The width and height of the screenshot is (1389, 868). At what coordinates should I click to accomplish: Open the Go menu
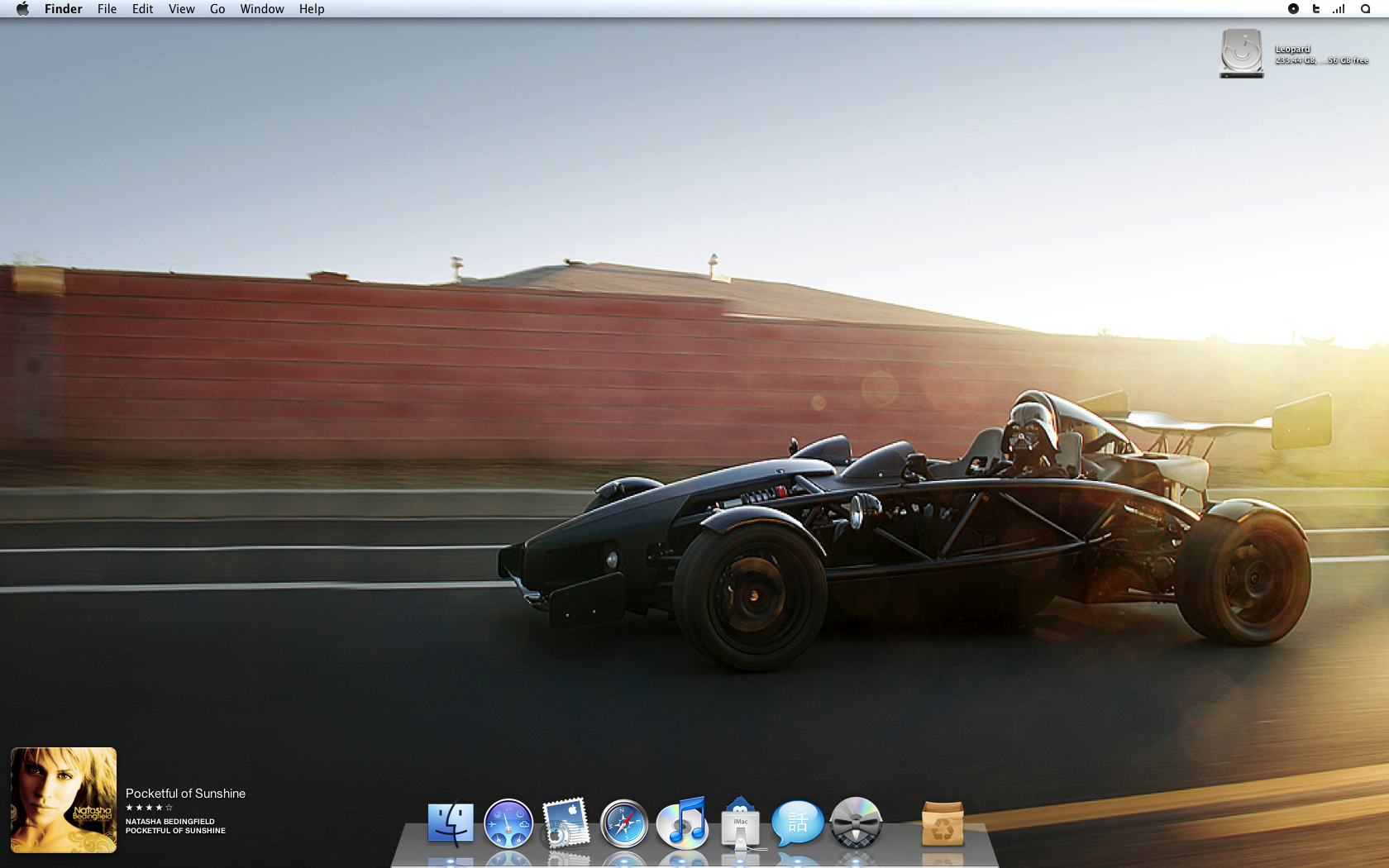point(217,9)
